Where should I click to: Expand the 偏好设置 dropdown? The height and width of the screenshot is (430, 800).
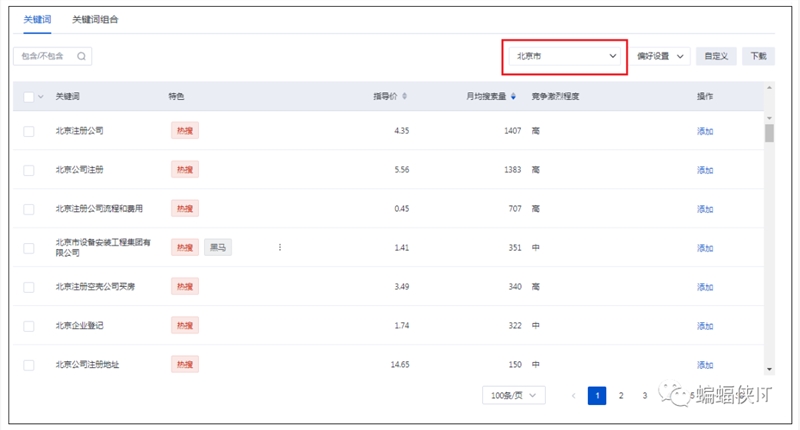[661, 57]
